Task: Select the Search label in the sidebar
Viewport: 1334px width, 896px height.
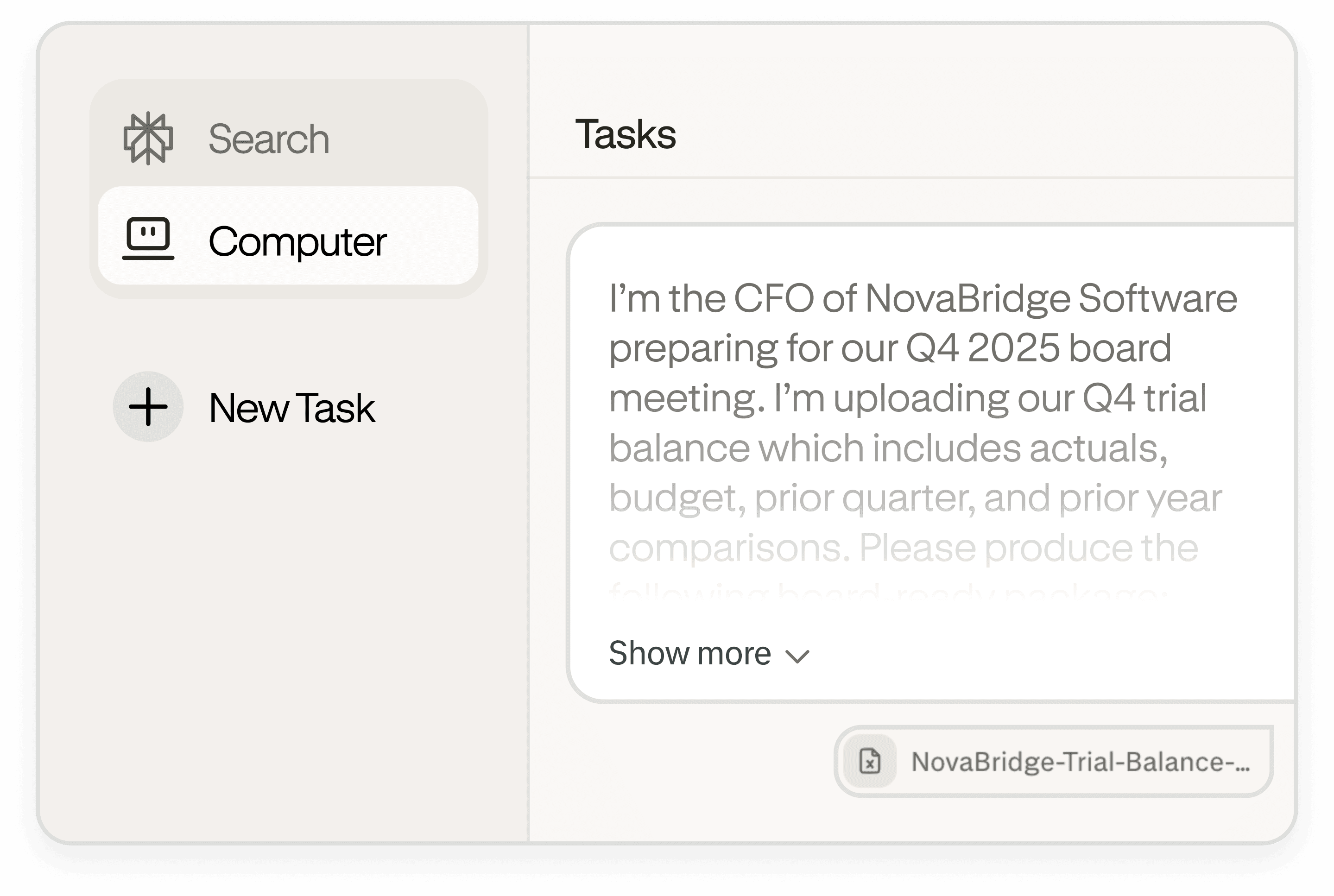Action: [269, 139]
